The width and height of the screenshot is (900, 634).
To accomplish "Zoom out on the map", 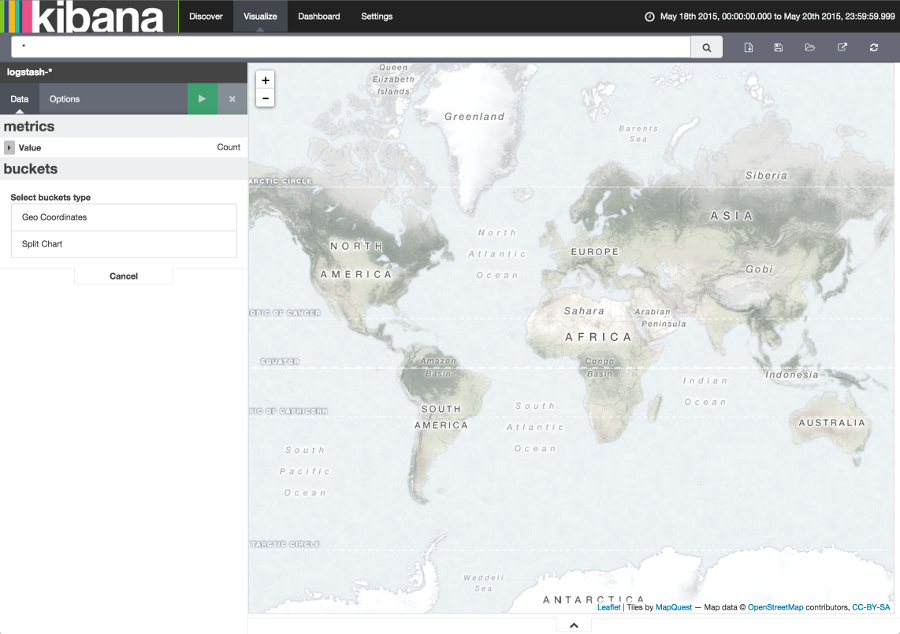I will pos(264,98).
